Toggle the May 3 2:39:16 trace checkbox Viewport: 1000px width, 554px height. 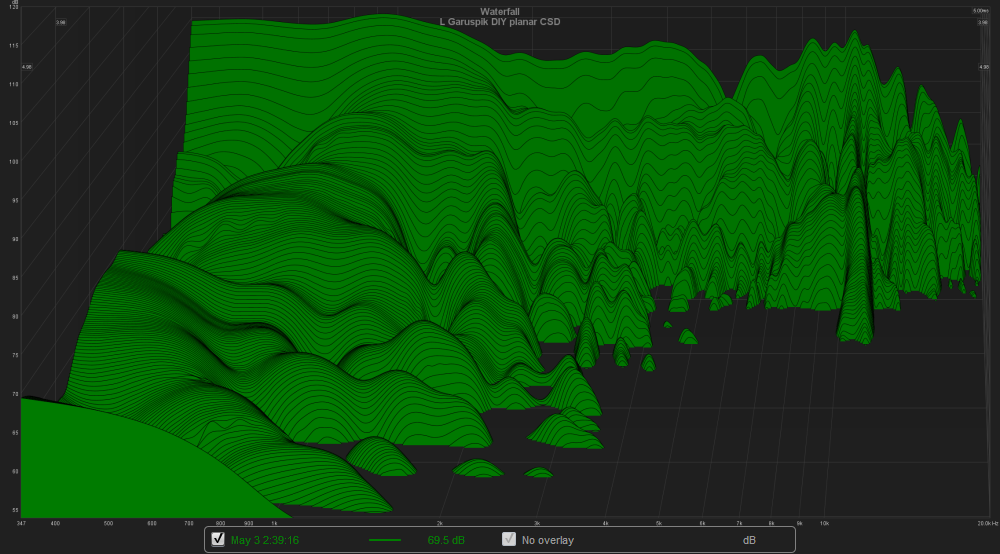(x=218, y=539)
